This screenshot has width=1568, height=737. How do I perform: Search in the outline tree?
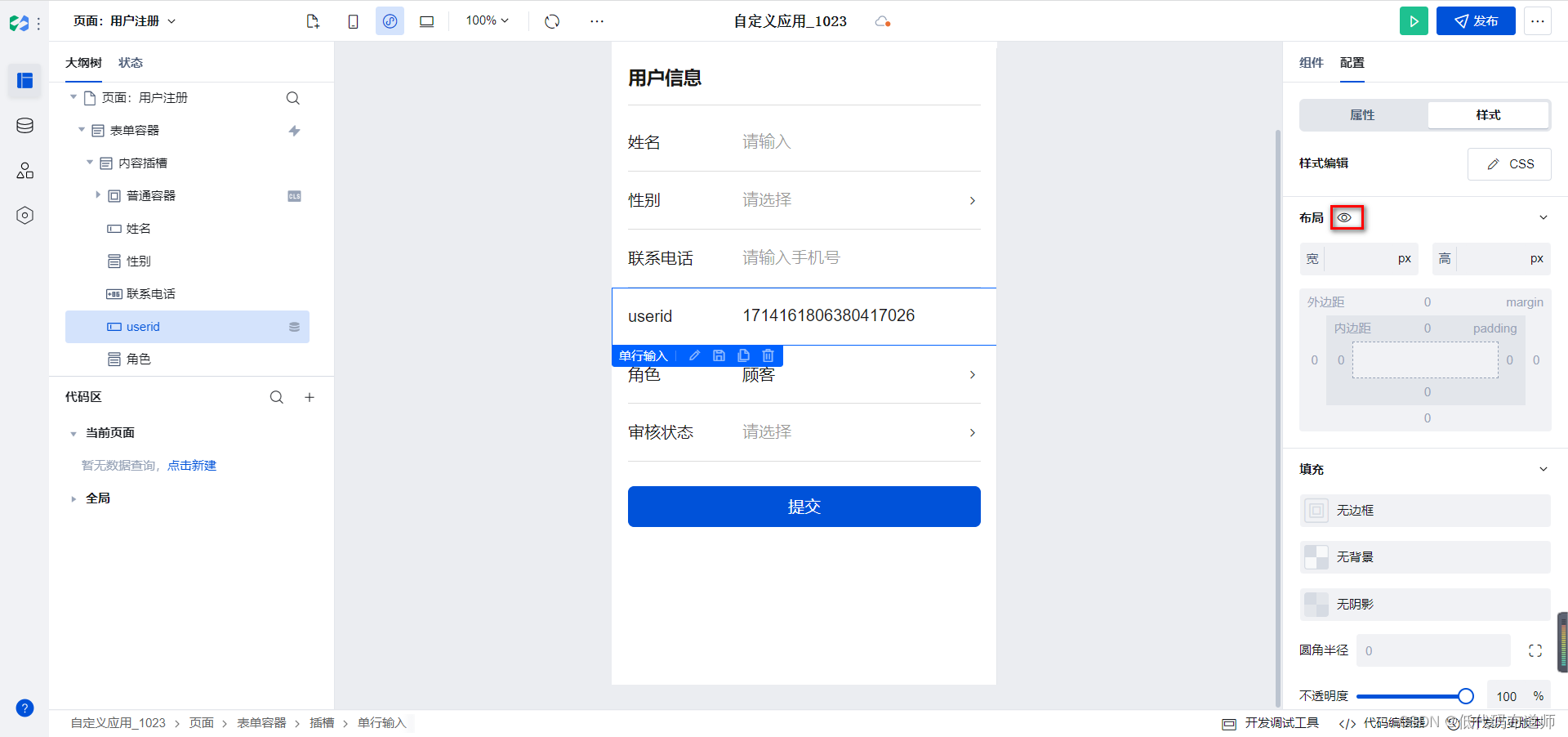(293, 98)
